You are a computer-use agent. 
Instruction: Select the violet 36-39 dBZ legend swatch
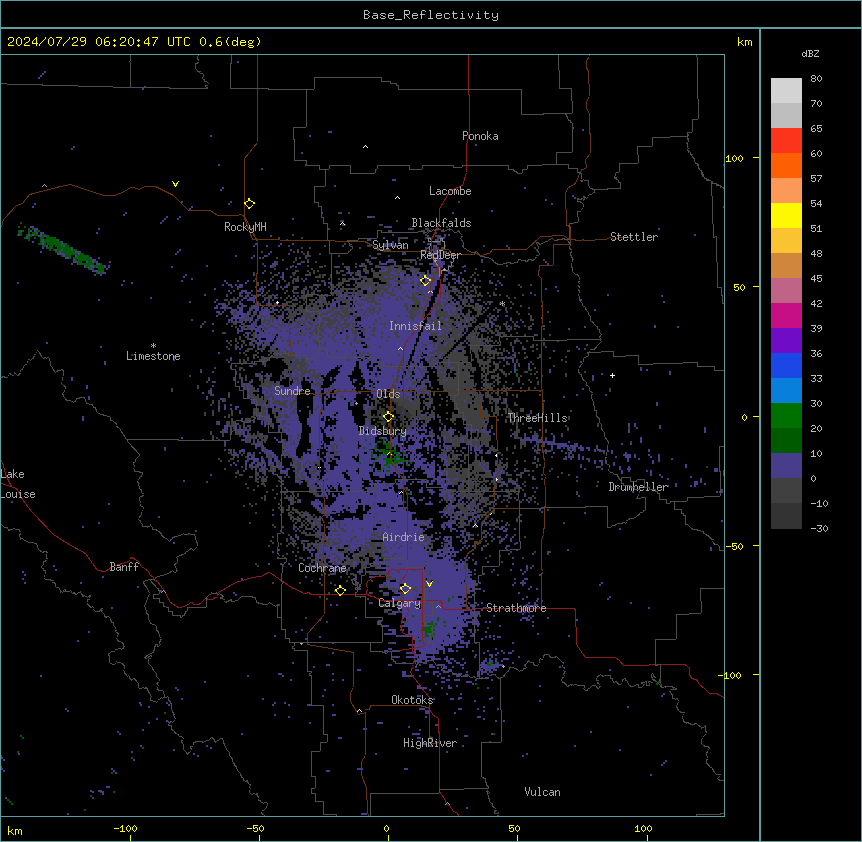click(786, 341)
